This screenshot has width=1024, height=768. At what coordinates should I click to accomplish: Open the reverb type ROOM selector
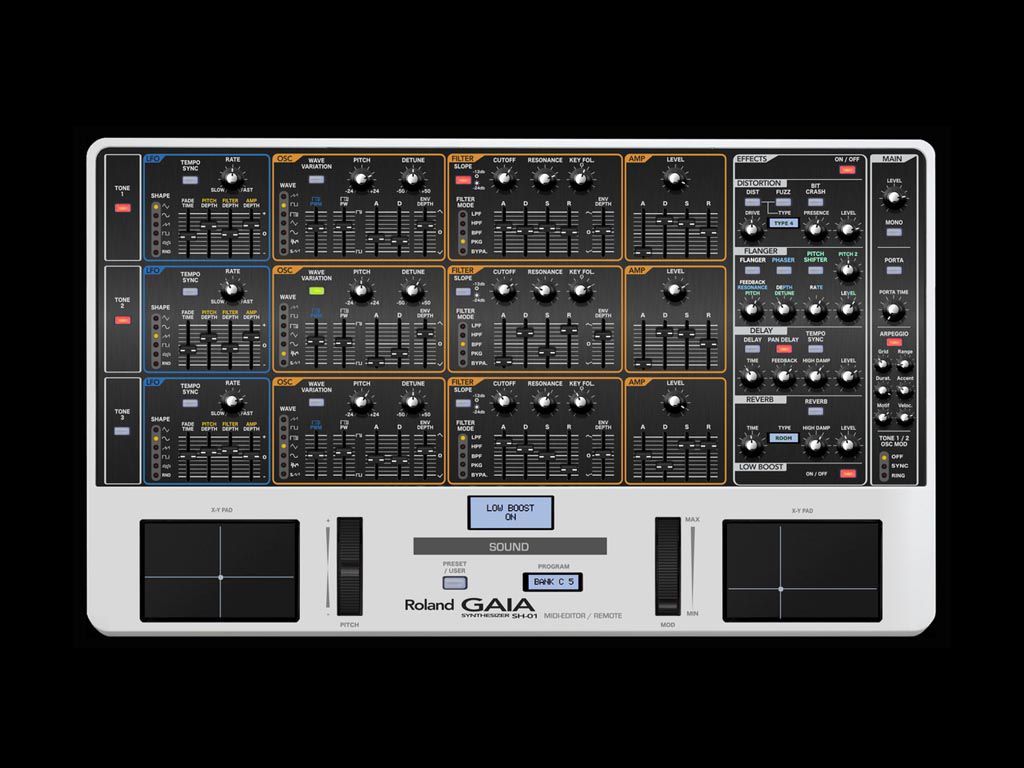[x=783, y=438]
